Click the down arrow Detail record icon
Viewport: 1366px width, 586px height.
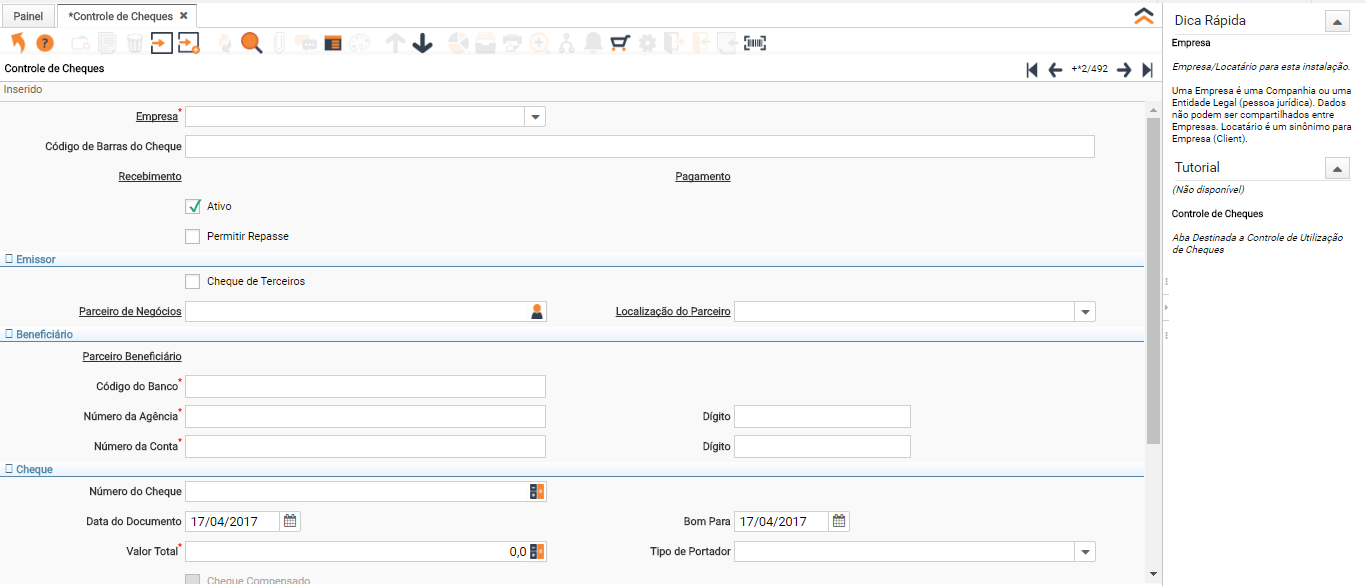pos(422,43)
